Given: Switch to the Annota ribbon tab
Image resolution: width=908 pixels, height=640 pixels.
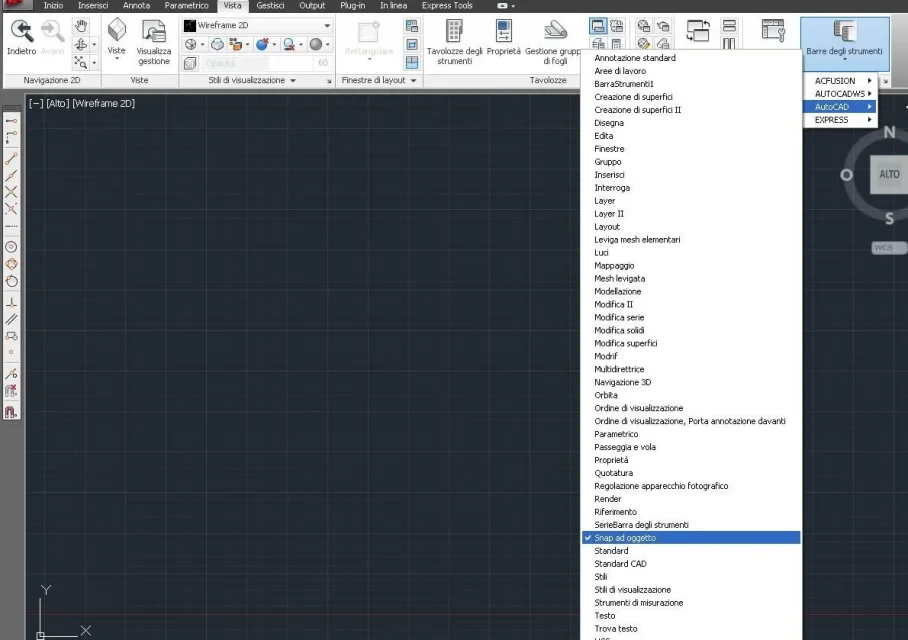Looking at the screenshot, I should coord(136,6).
